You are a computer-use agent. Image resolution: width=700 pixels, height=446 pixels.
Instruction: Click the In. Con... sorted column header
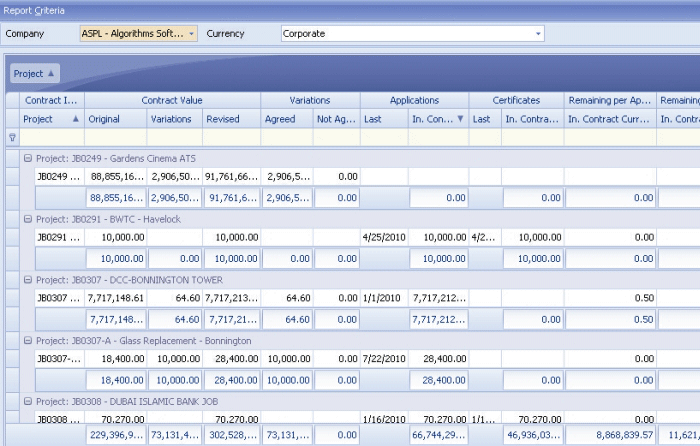click(x=438, y=119)
